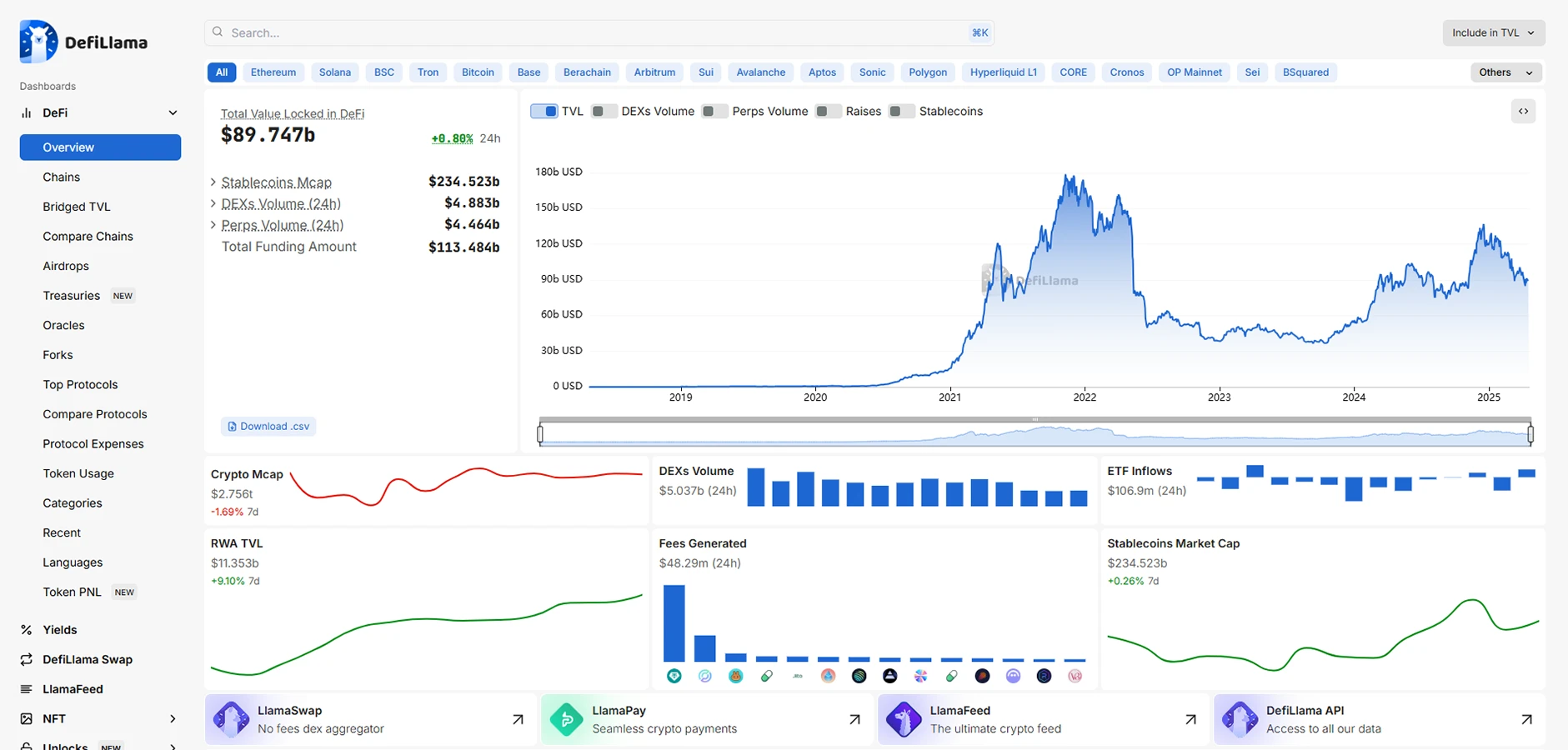The image size is (1568, 750).
Task: Enable the DEXs Volume chart switch
Action: 604,112
